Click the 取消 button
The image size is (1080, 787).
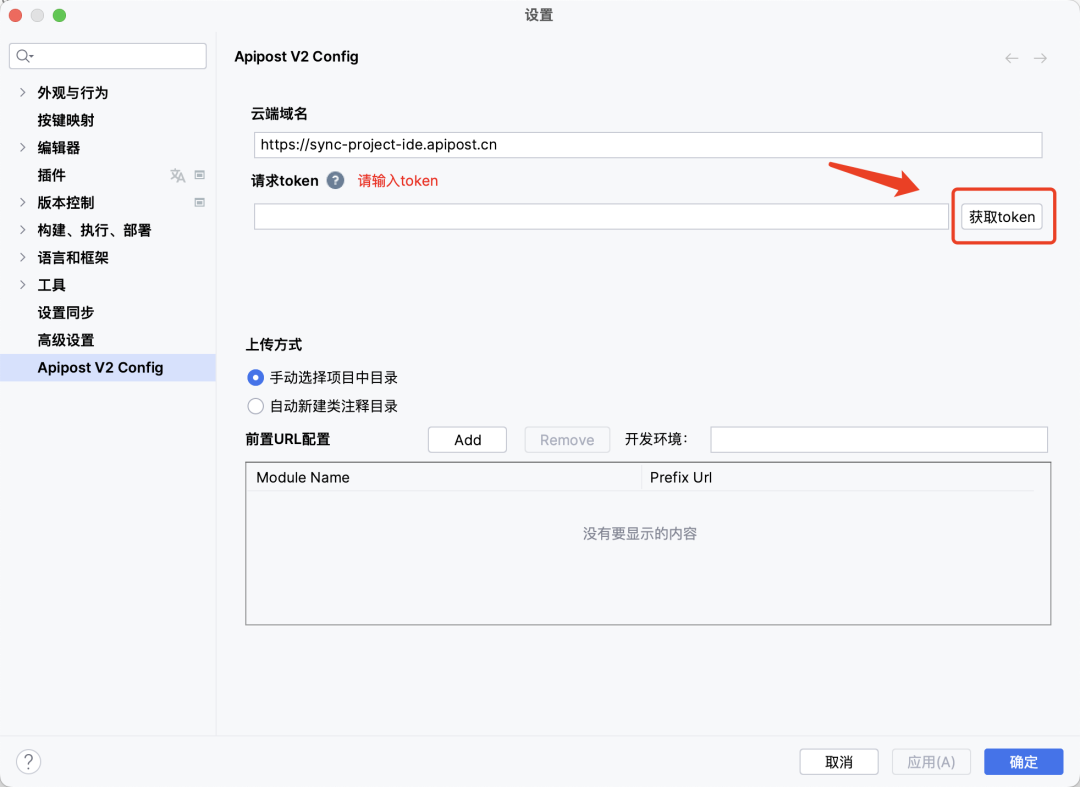838,762
